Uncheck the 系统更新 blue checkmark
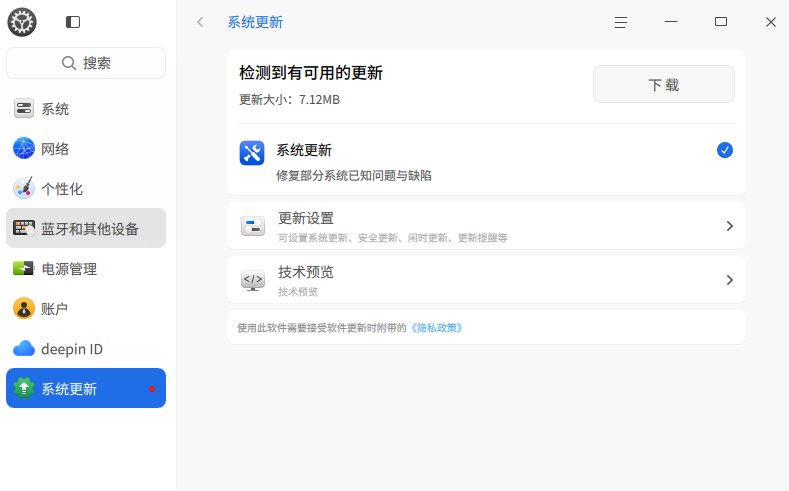Screen dimensions: 789x491 click(x=725, y=150)
